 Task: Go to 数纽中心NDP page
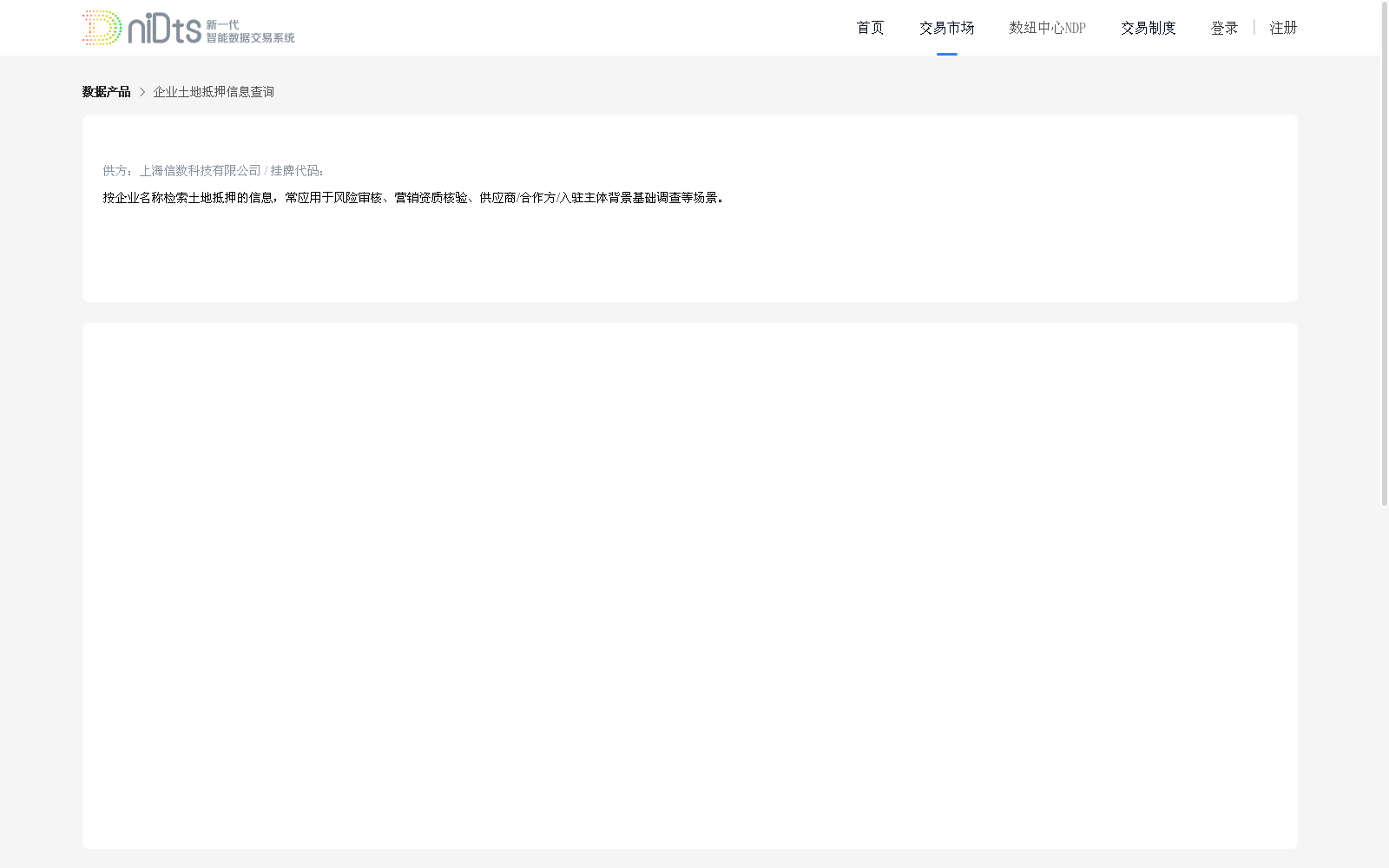[x=1047, y=28]
